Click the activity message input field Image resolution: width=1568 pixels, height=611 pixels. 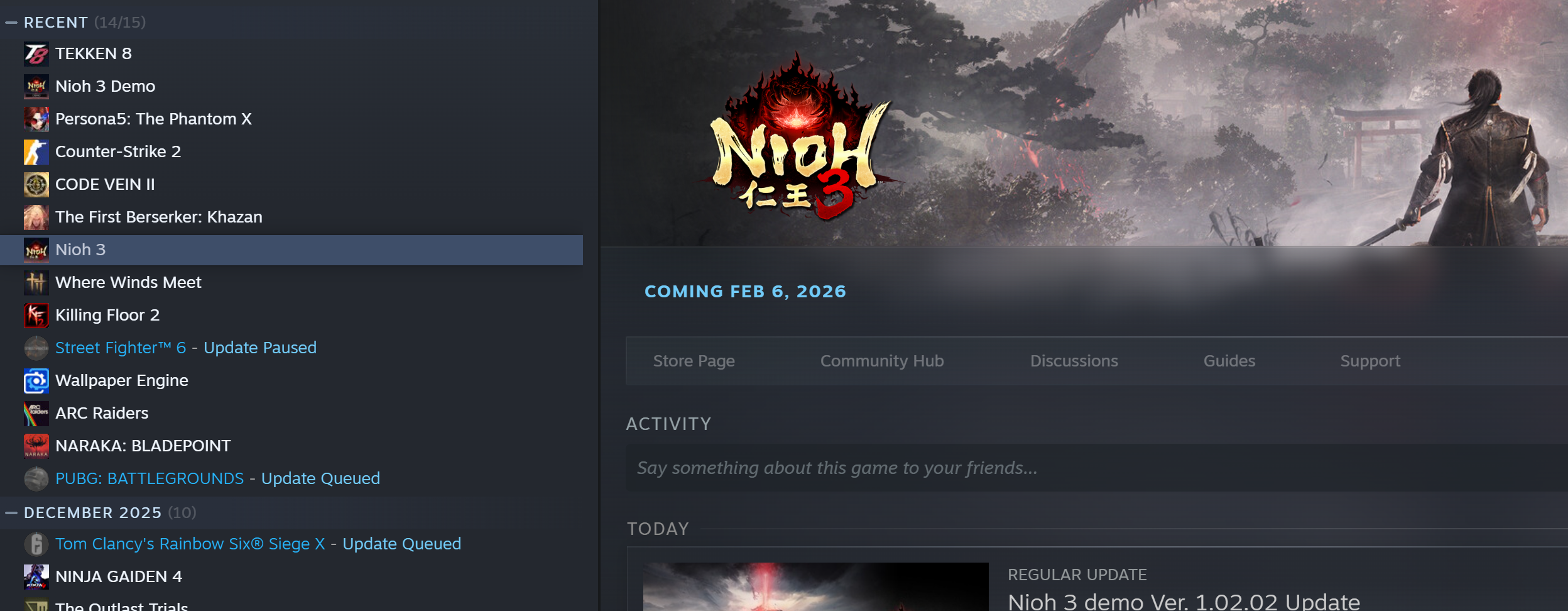(1097, 468)
